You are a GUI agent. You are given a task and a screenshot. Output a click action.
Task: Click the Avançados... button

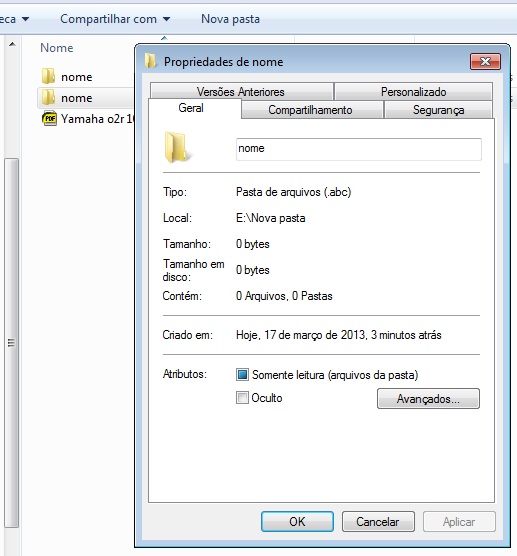pyautogui.click(x=428, y=399)
